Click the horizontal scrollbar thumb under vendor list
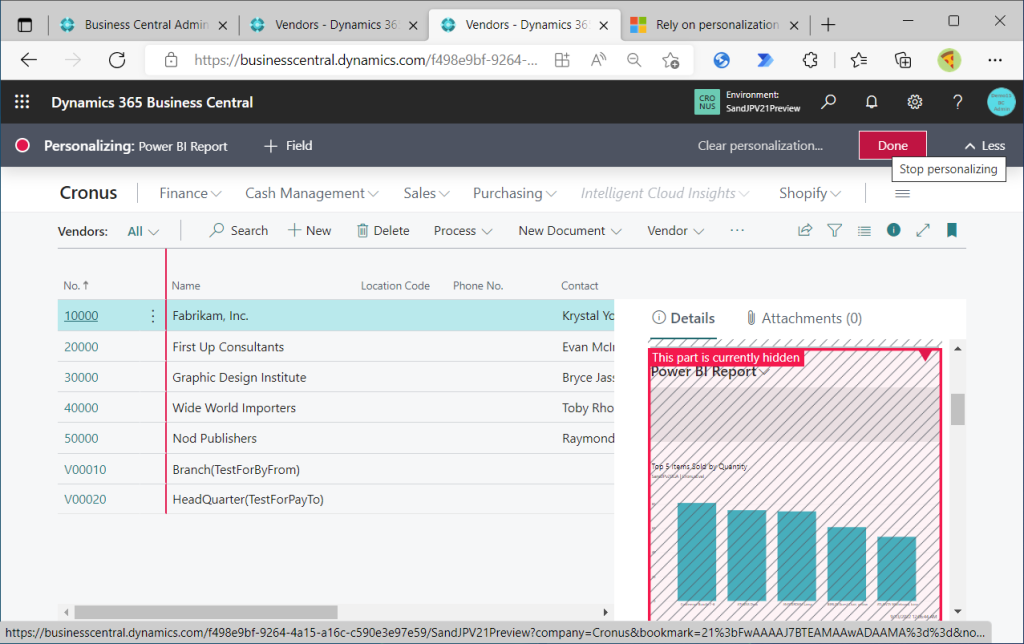 coord(206,612)
